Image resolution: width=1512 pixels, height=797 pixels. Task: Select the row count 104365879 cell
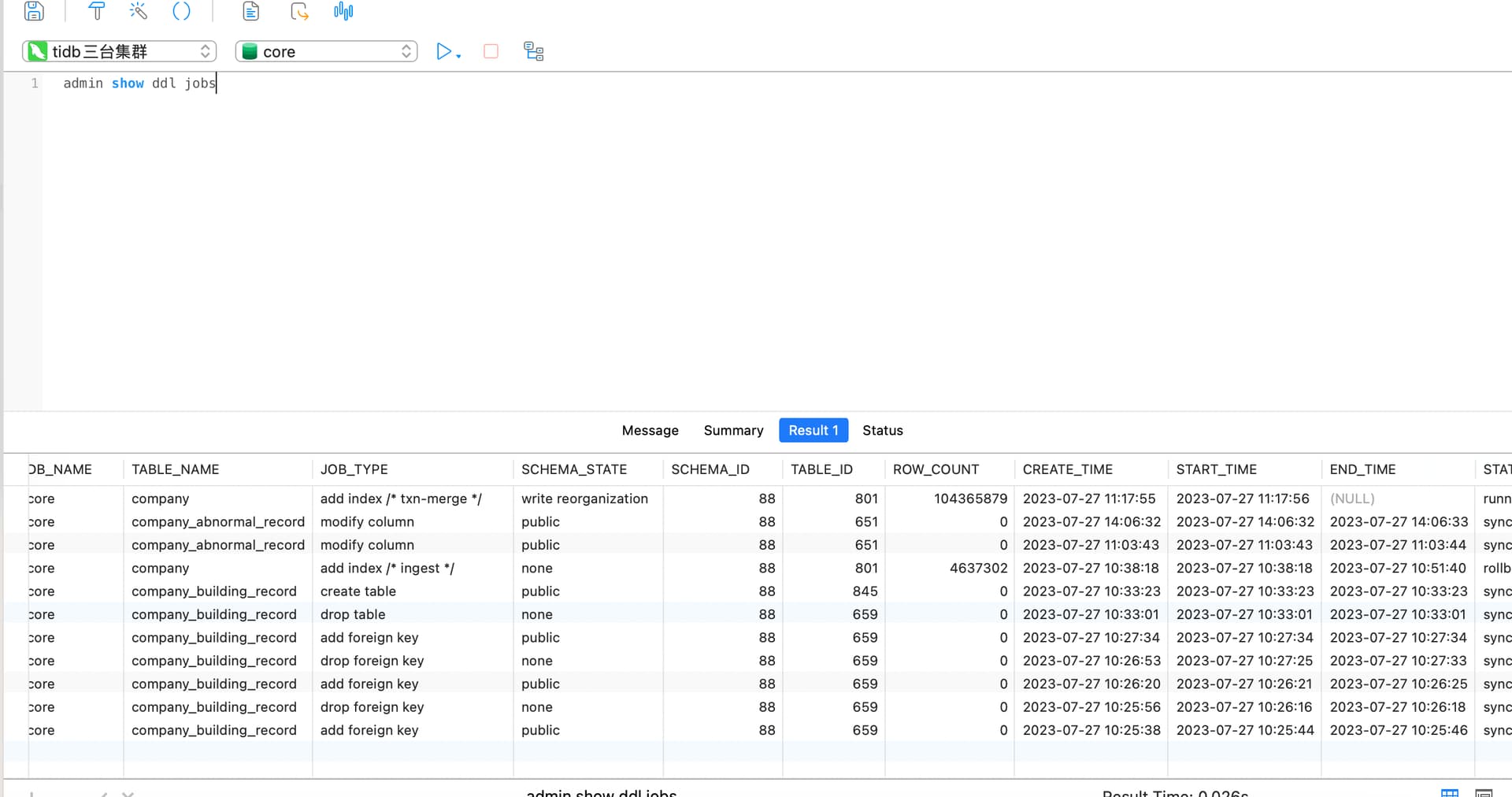click(949, 499)
